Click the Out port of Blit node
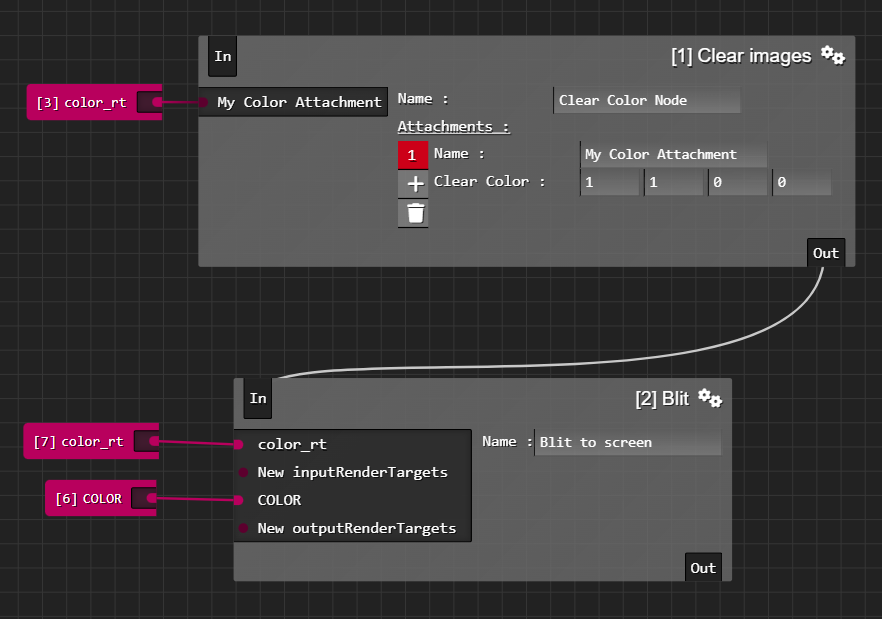Image resolution: width=882 pixels, height=619 pixels. pos(703,567)
